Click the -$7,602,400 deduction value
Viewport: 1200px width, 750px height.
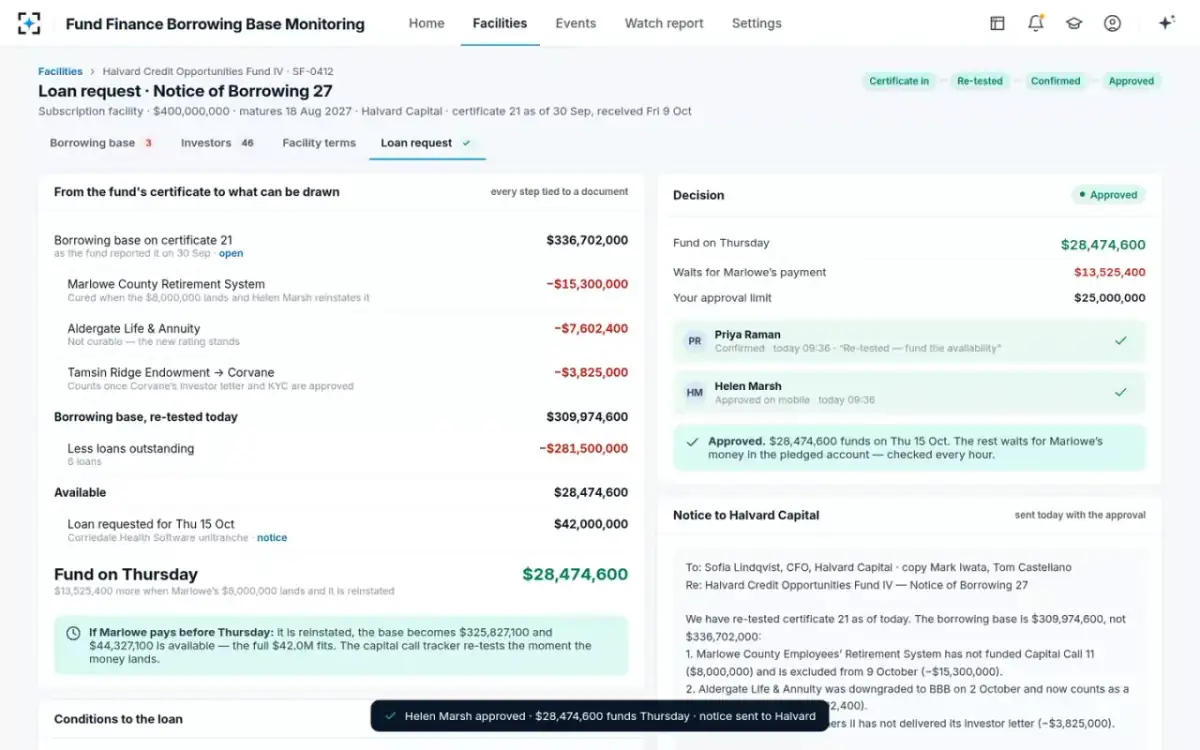pos(591,328)
